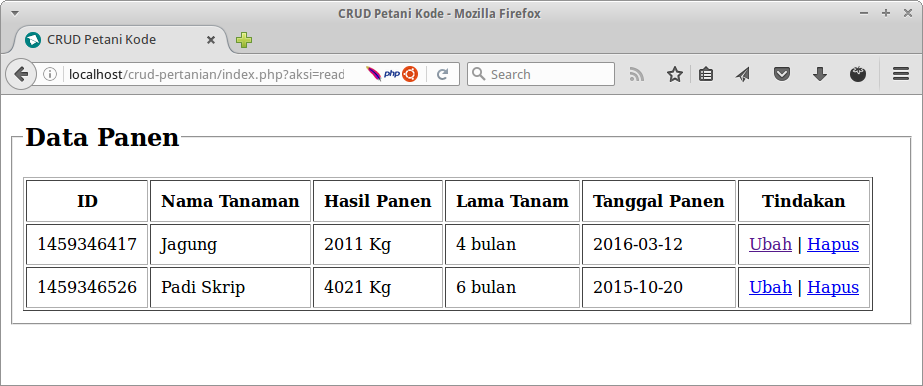The image size is (923, 386).
Task: Select cell with ID 1459346417
Action: 87,244
